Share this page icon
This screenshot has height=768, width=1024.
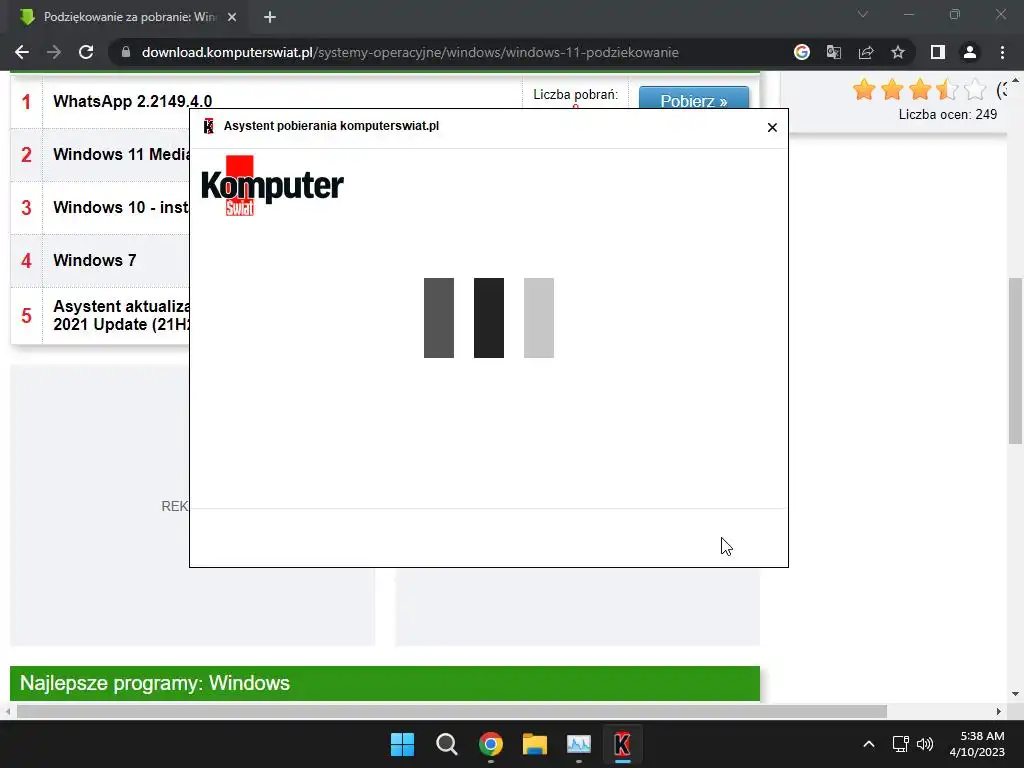click(866, 52)
